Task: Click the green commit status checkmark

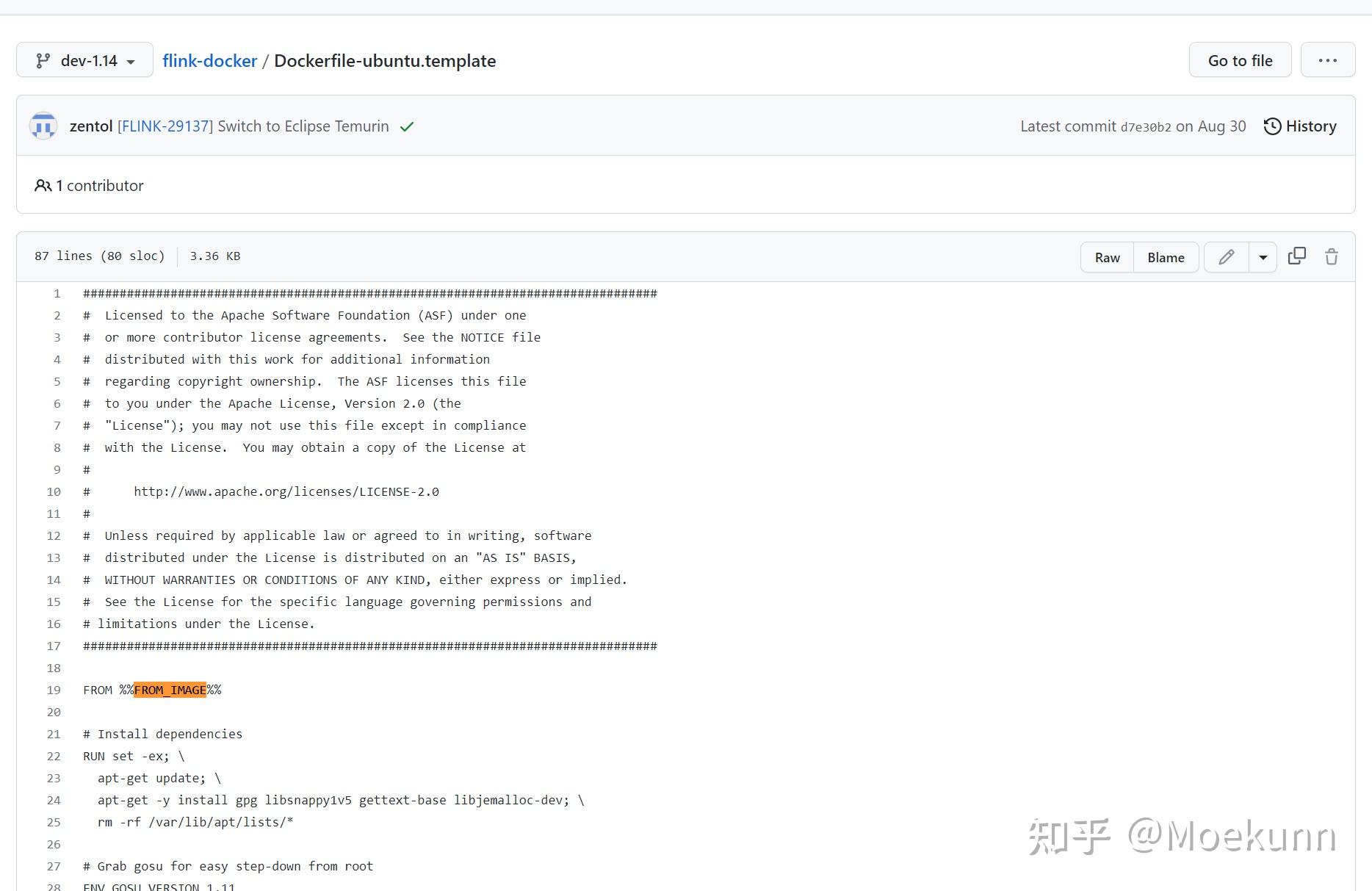Action: [x=406, y=126]
